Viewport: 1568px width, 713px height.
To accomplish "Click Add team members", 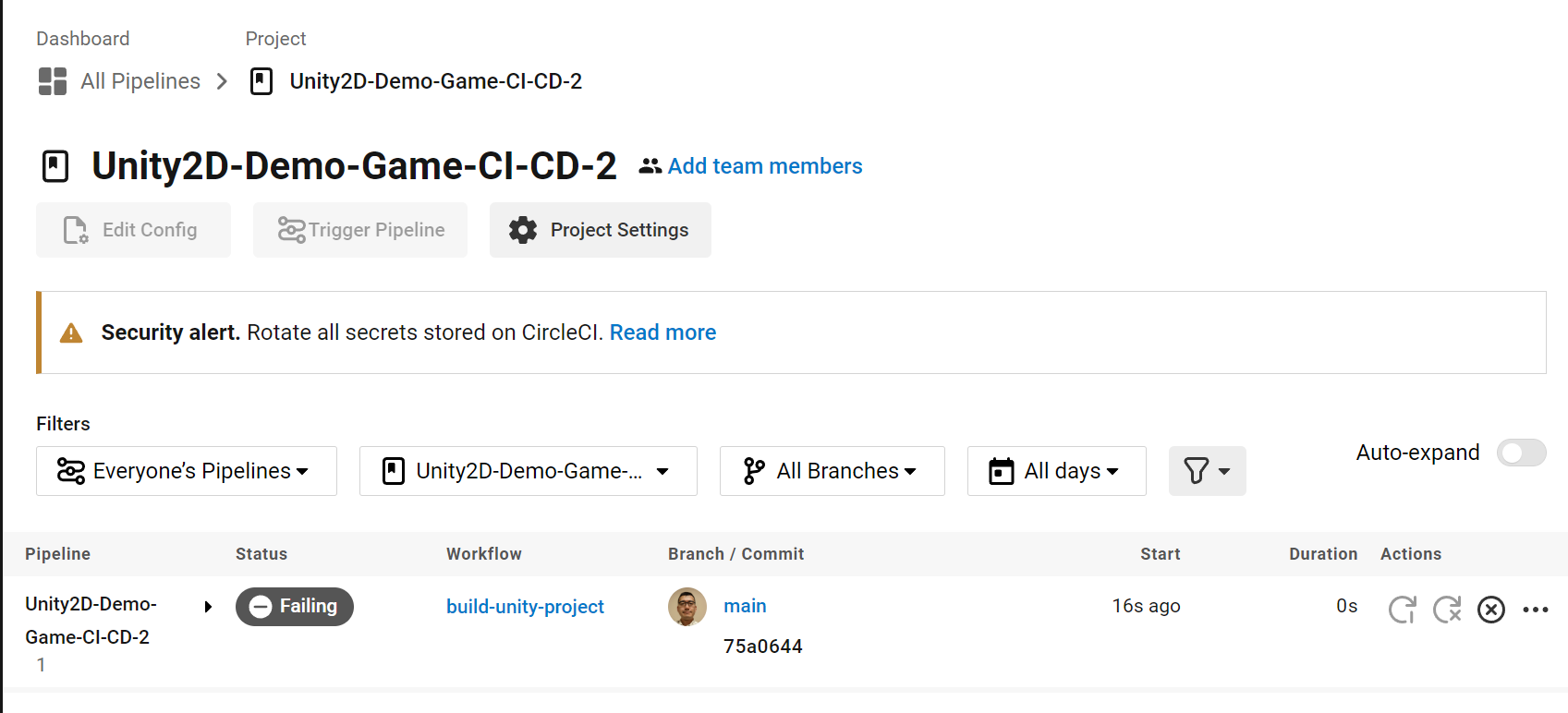I will 765,166.
